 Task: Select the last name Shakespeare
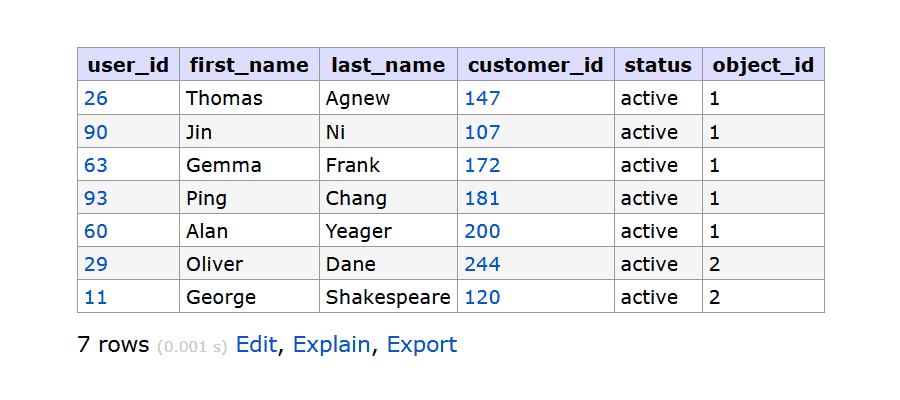[x=388, y=298]
